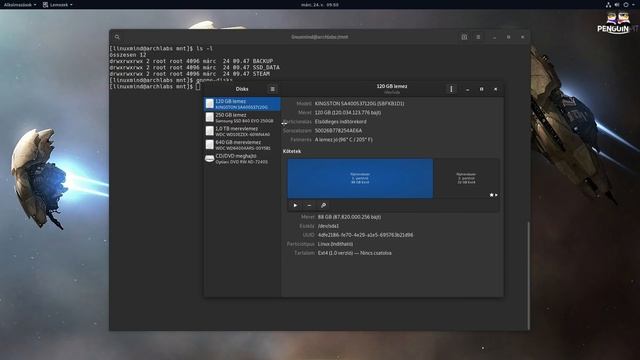Mount the selected partition with play button
The height and width of the screenshot is (360, 640).
pyautogui.click(x=295, y=205)
